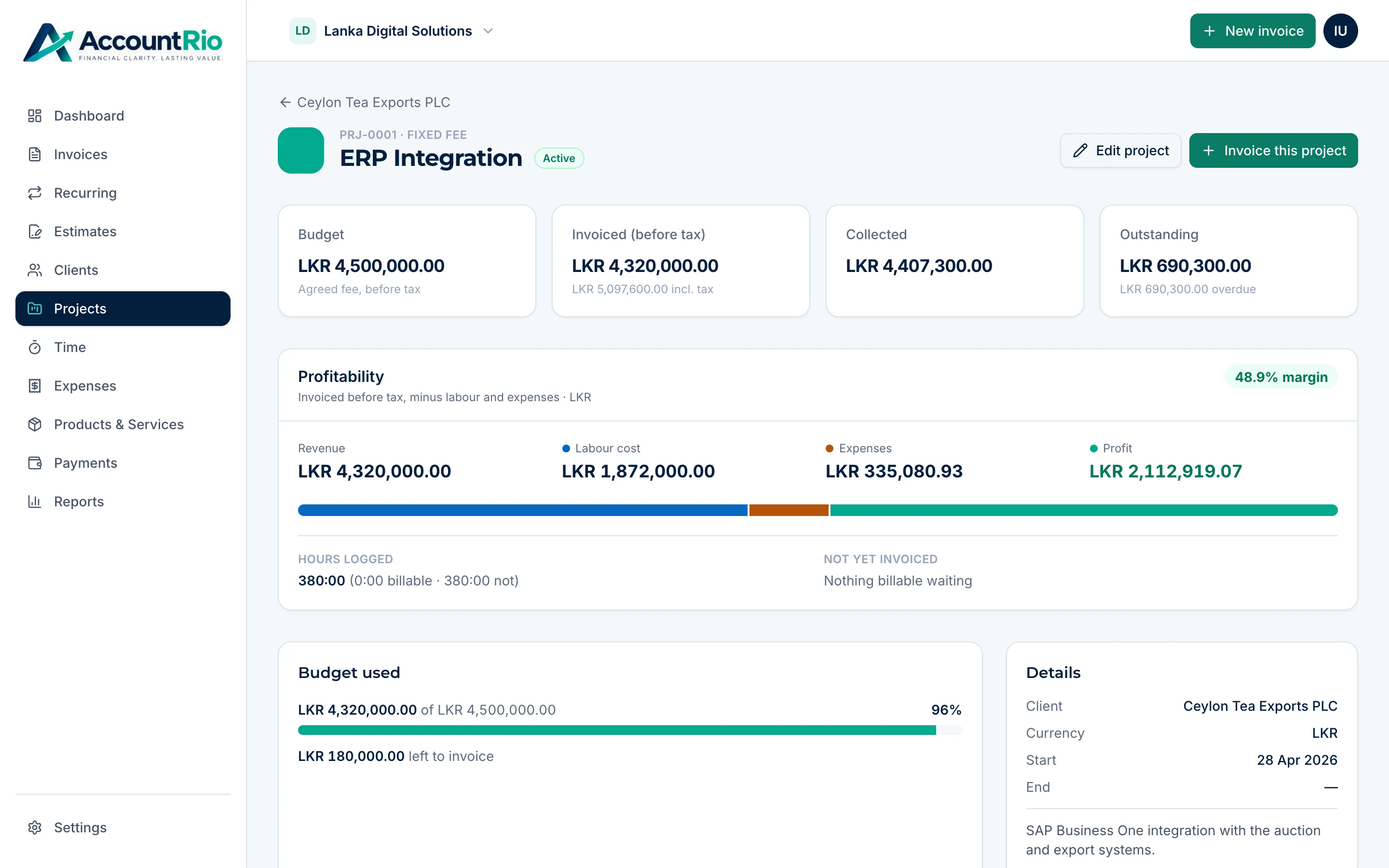The image size is (1389, 868).
Task: Click the Products & Services box icon
Action: coord(34,424)
